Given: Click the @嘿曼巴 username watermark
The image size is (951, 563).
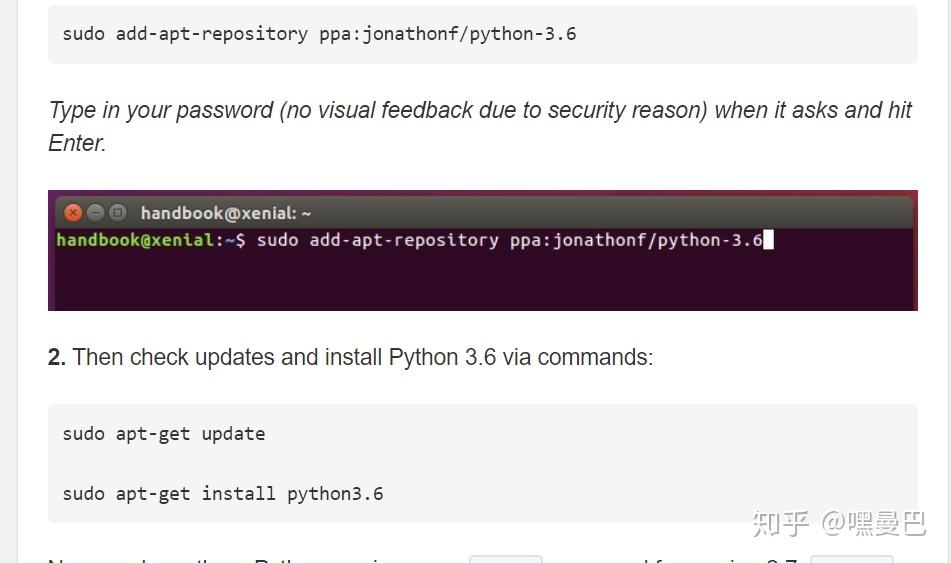Looking at the screenshot, I should pyautogui.click(x=873, y=524).
